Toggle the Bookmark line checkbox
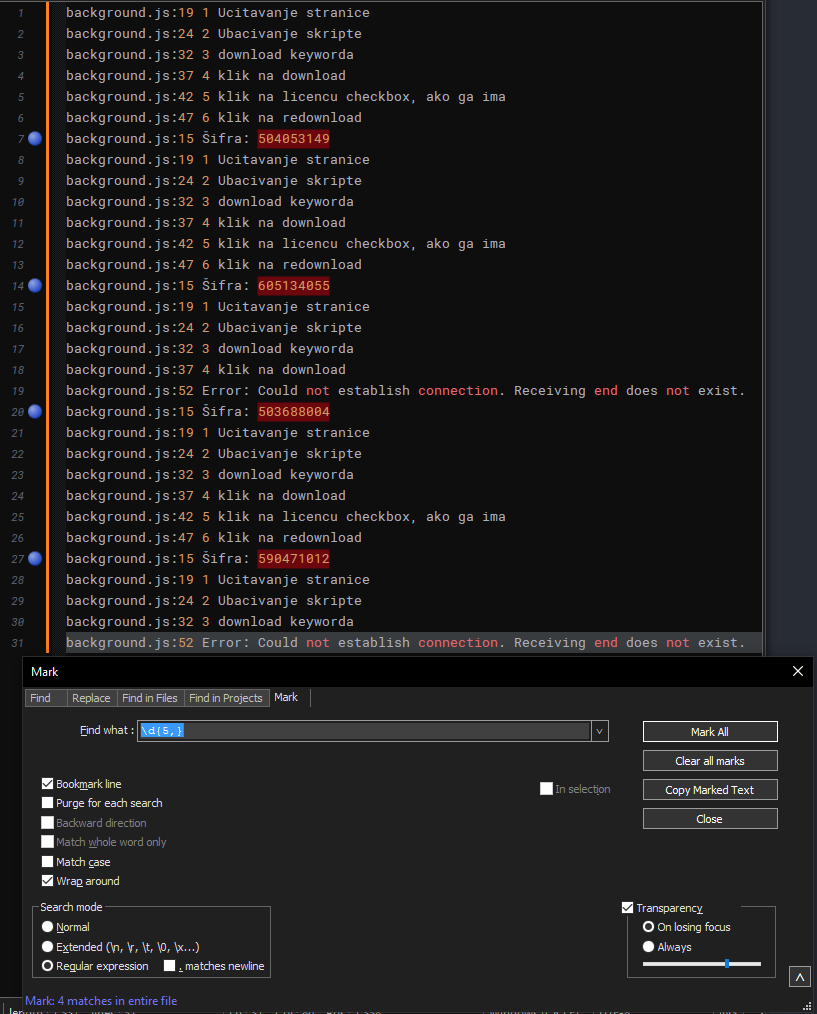 (47, 784)
